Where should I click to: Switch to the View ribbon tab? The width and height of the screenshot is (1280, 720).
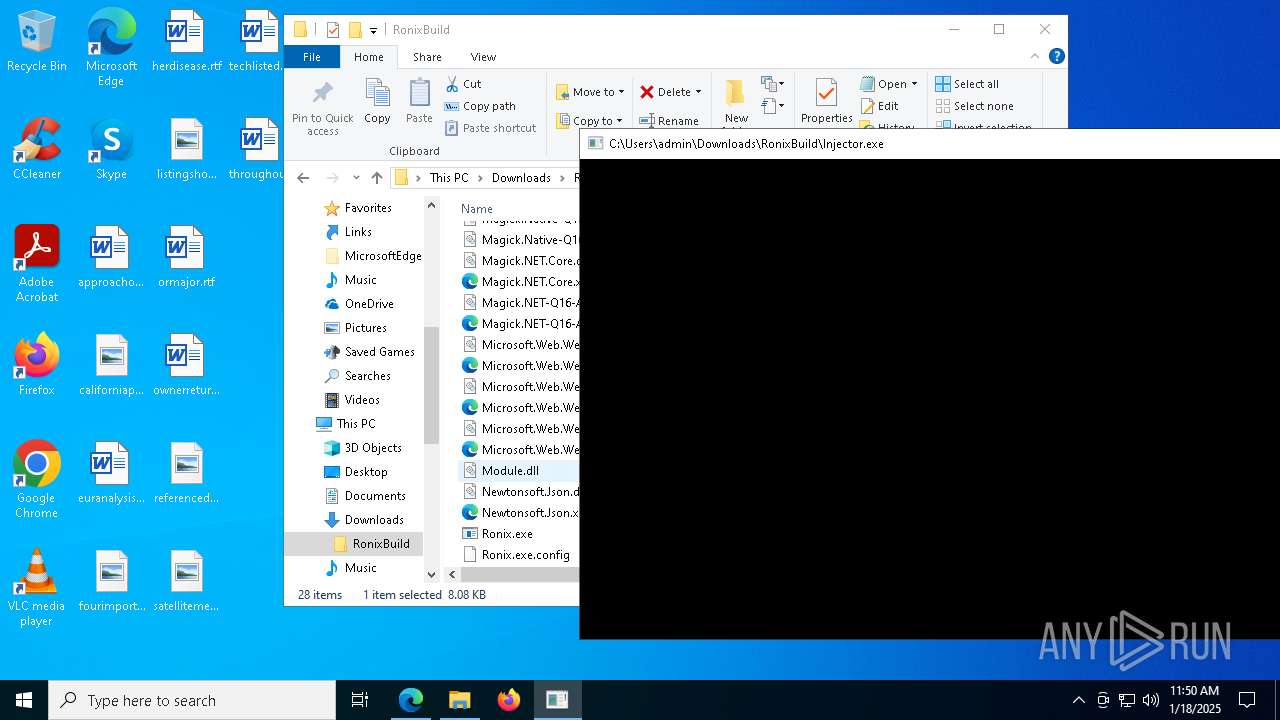[483, 57]
